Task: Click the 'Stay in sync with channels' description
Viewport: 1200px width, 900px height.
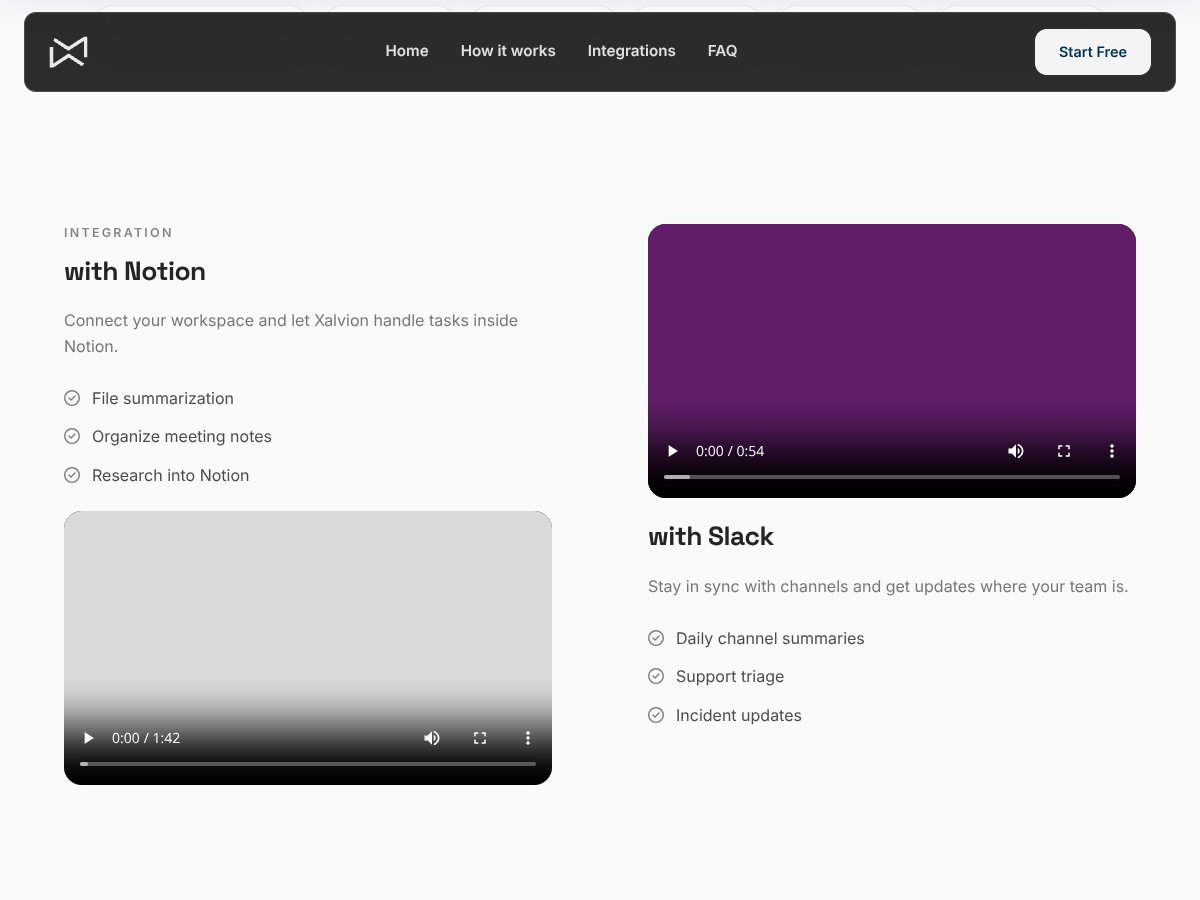Action: [x=888, y=586]
